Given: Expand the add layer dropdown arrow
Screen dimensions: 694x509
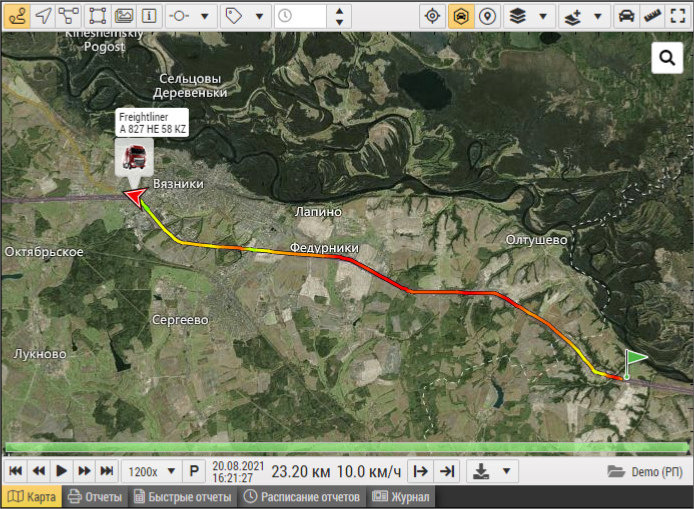Looking at the screenshot, I should click(598, 16).
